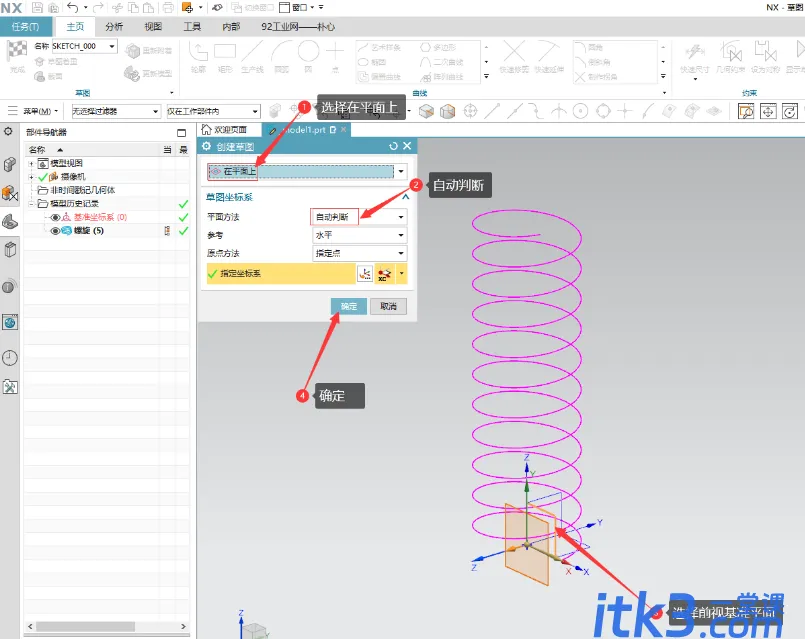Viewport: 805px width, 639px height.
Task: Click the Undo arrow icon
Action: [72, 8]
